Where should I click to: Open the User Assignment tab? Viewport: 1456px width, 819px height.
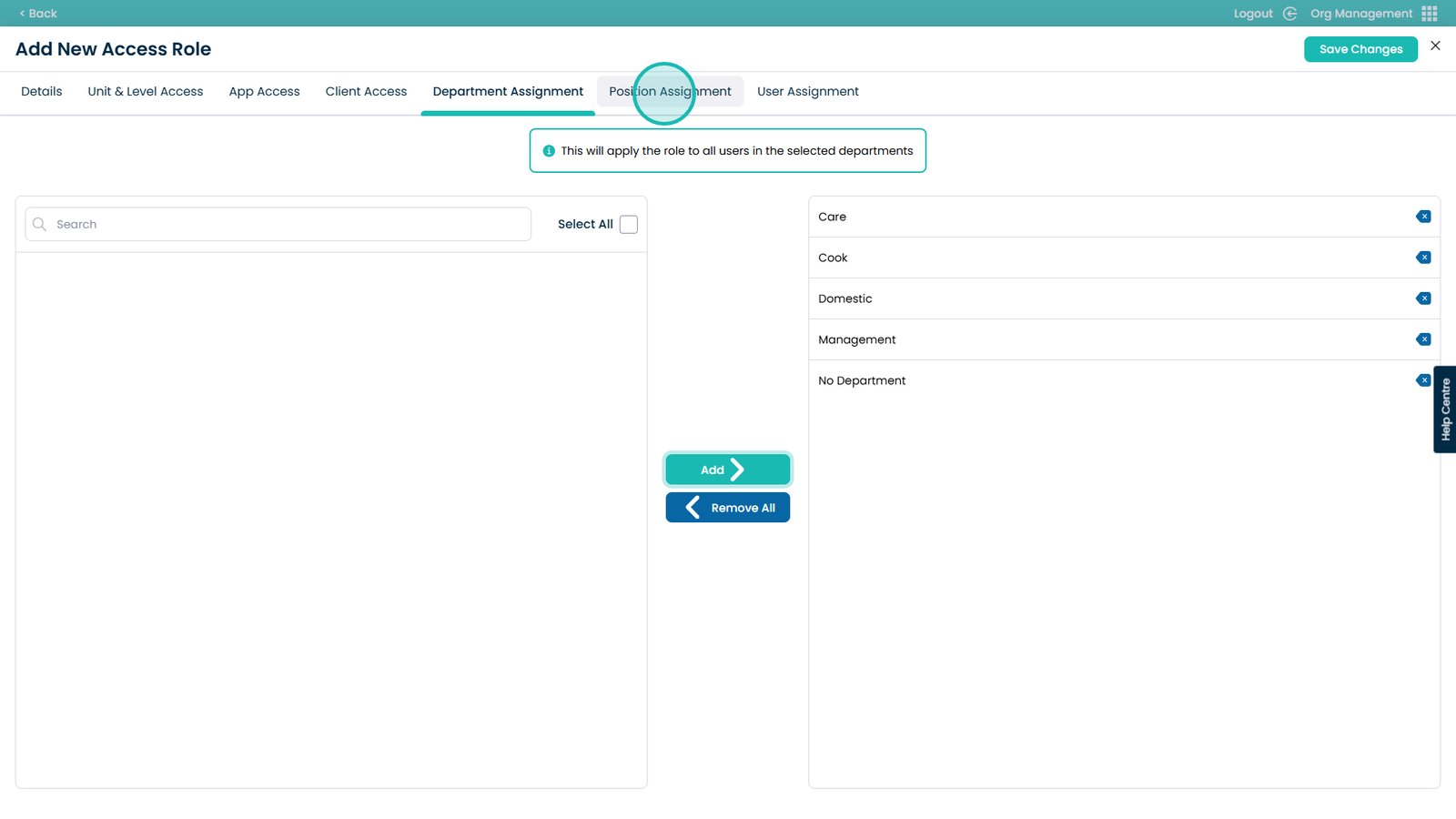click(807, 92)
